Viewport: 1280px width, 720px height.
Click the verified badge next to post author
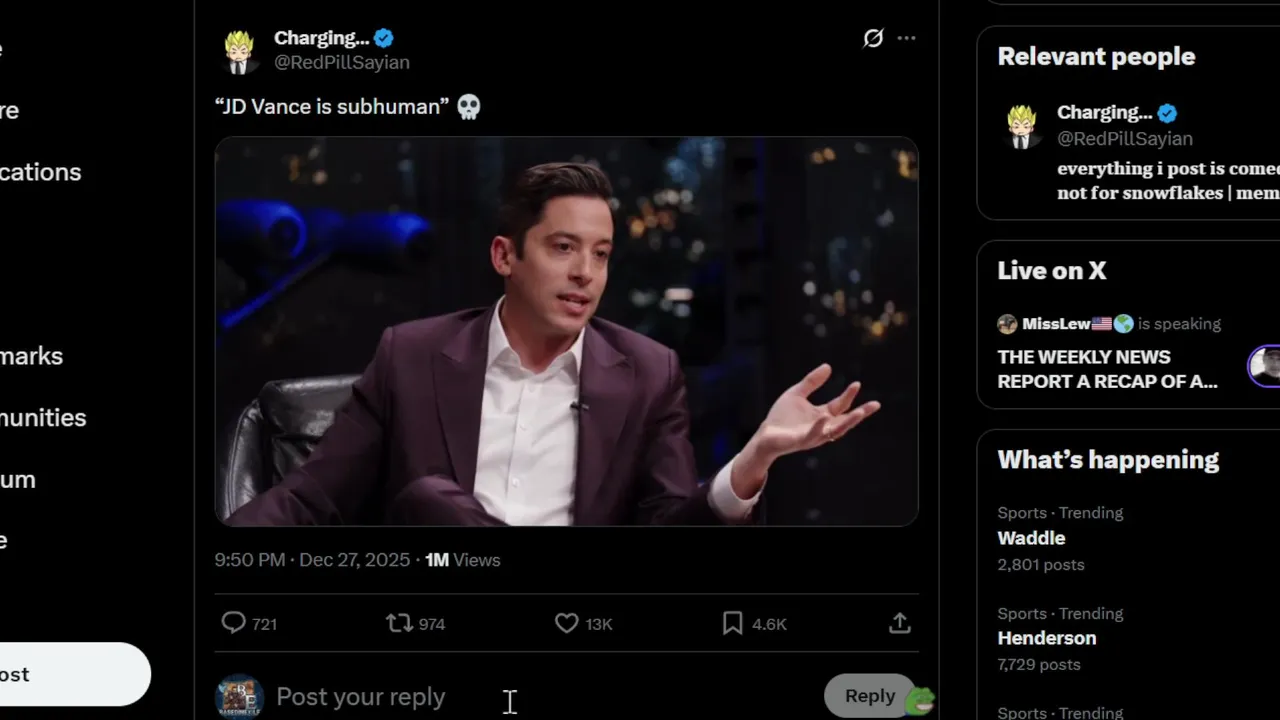coord(384,38)
